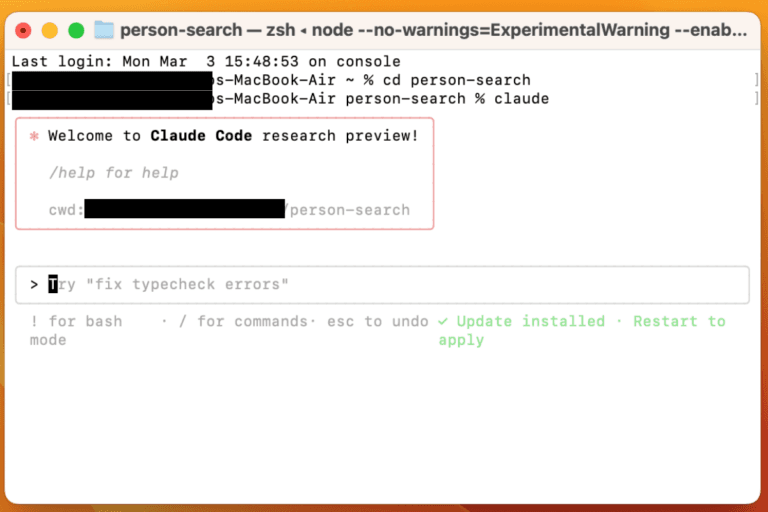The height and width of the screenshot is (512, 768).
Task: Click the "/help for help" hint
Action: click(114, 173)
